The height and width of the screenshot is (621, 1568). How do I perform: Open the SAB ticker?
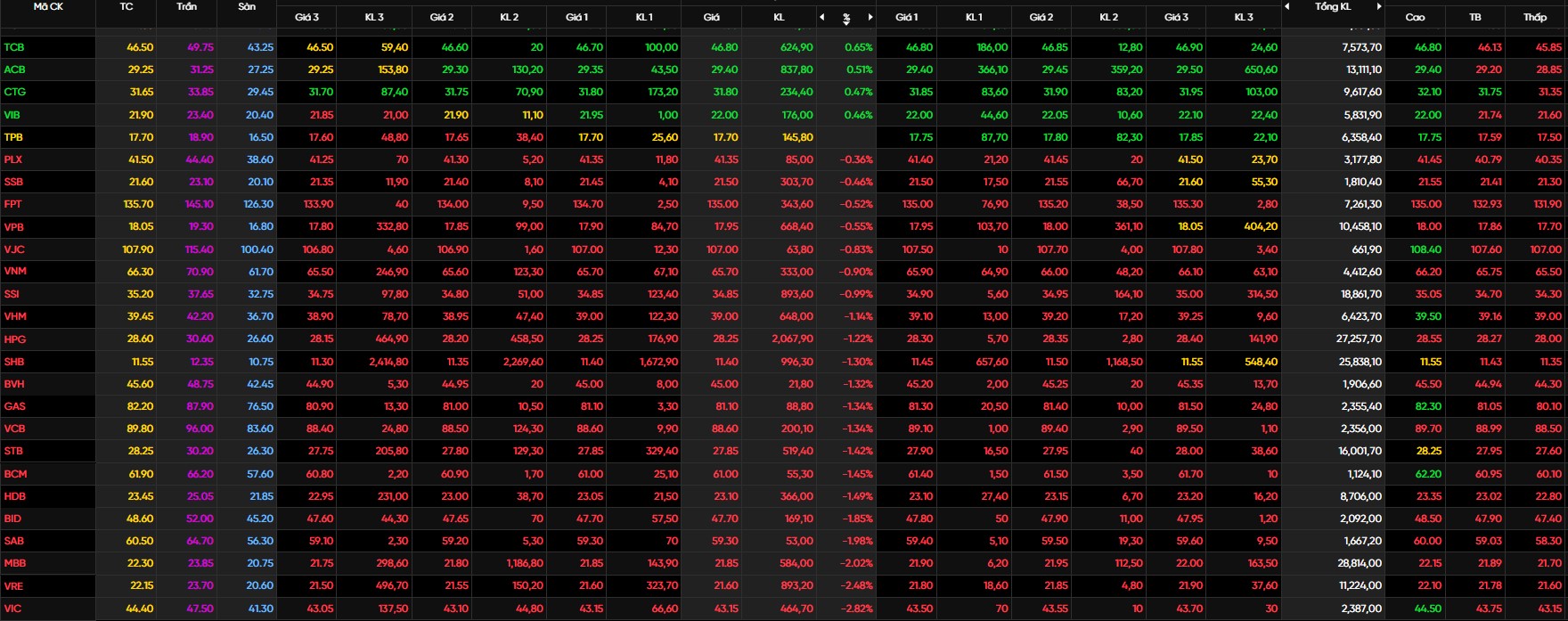[x=13, y=541]
